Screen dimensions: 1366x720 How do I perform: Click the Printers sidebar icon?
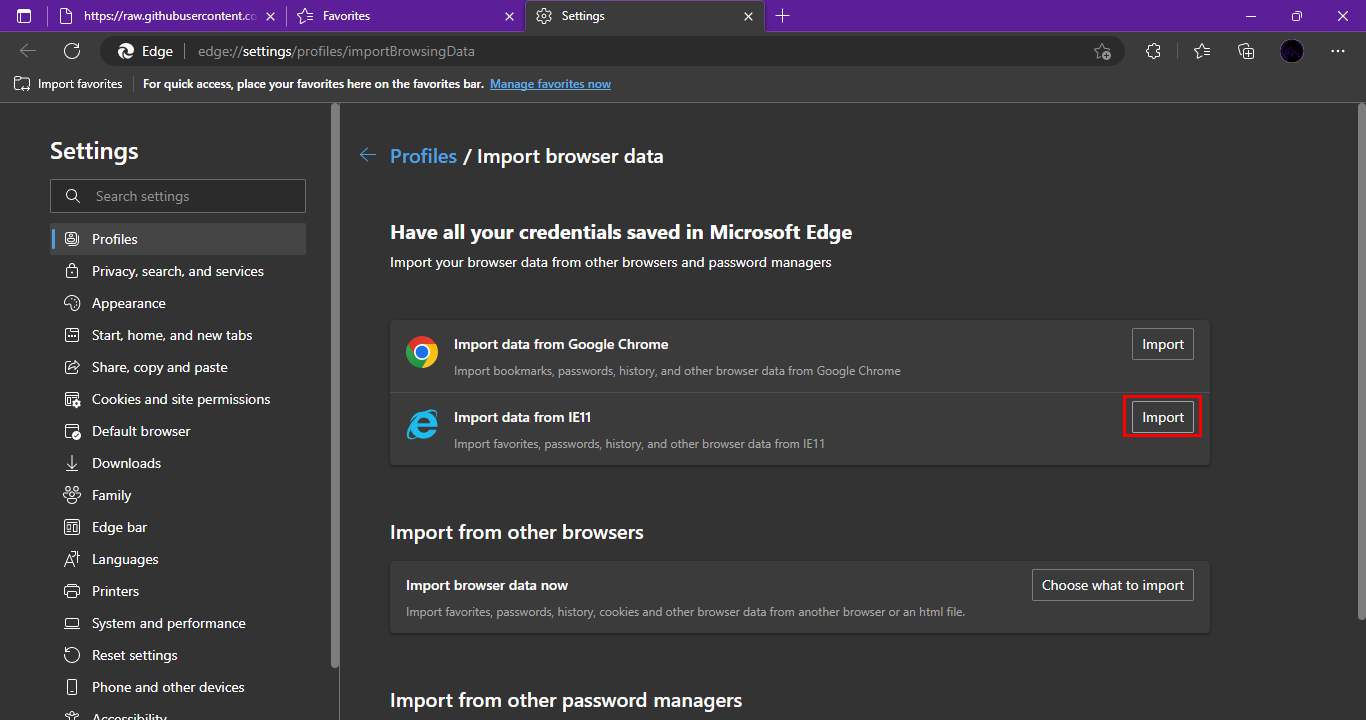coord(72,591)
